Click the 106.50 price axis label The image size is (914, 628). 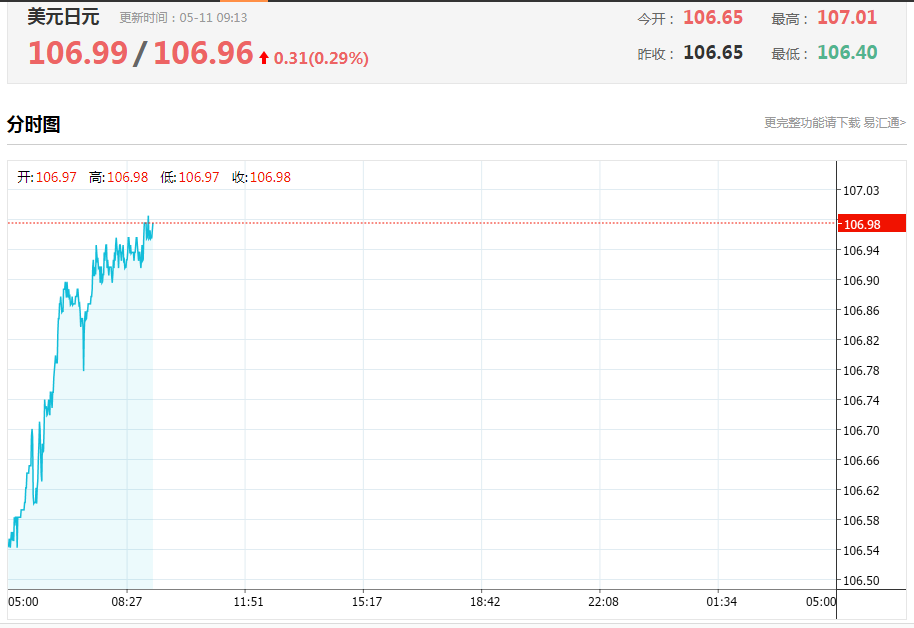tap(861, 581)
